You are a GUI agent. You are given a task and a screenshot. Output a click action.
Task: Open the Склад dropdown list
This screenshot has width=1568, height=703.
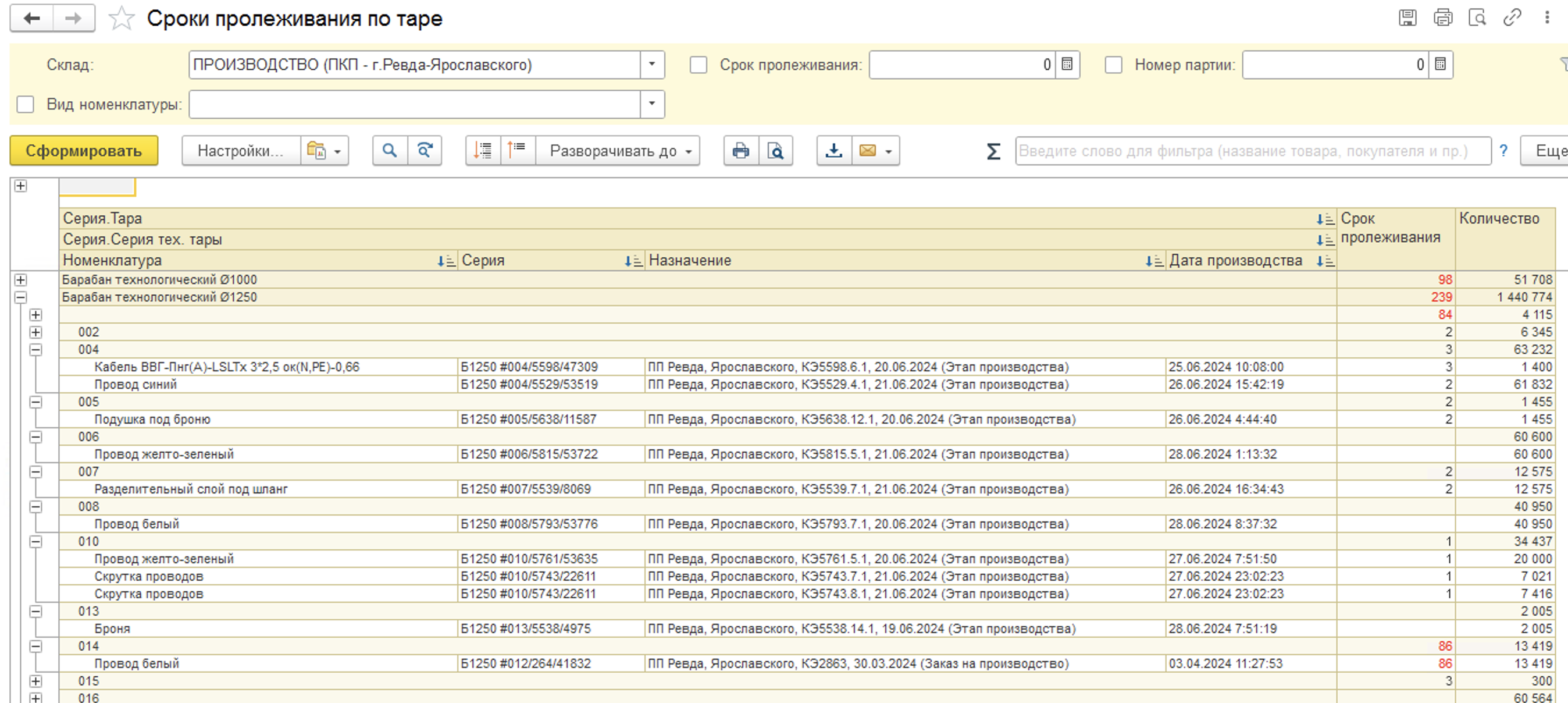point(652,65)
